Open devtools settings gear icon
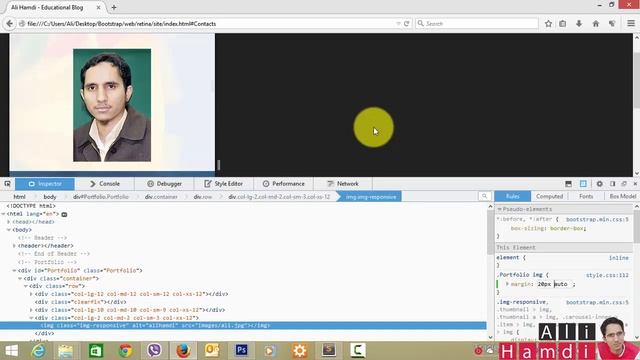 599,184
